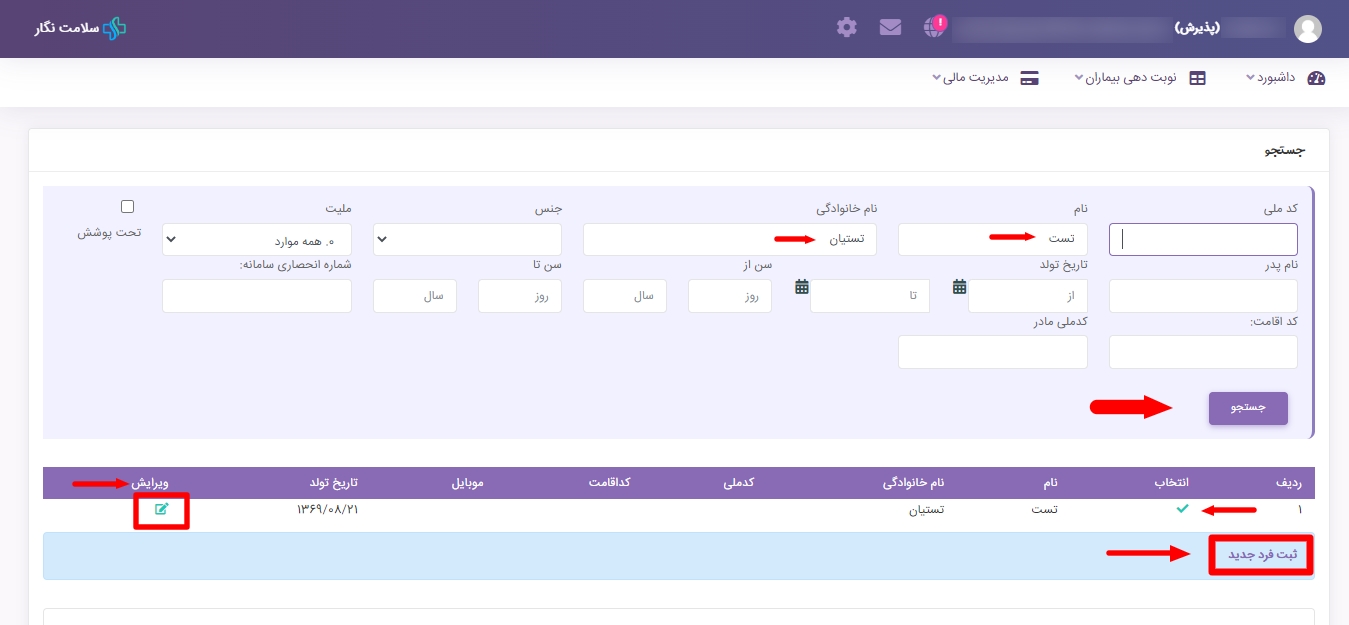The width and height of the screenshot is (1349, 625).
Task: Click the edit icon in the ویرایش column
Action: pyautogui.click(x=162, y=510)
